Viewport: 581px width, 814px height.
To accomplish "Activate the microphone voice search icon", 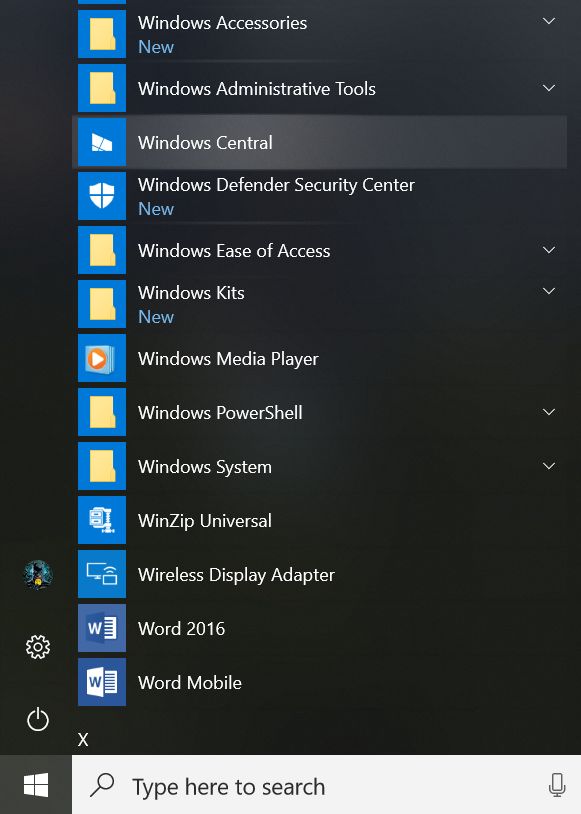I will [557, 785].
